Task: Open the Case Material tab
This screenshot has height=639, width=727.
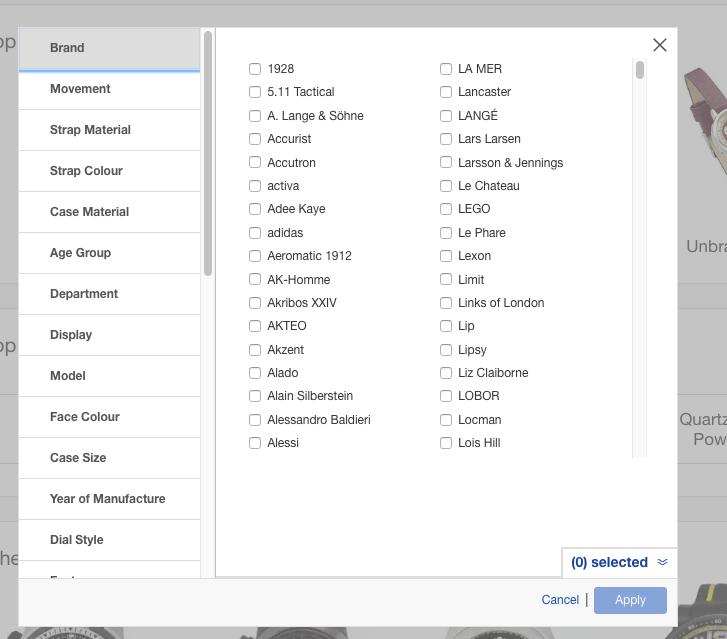Action: 109,212
